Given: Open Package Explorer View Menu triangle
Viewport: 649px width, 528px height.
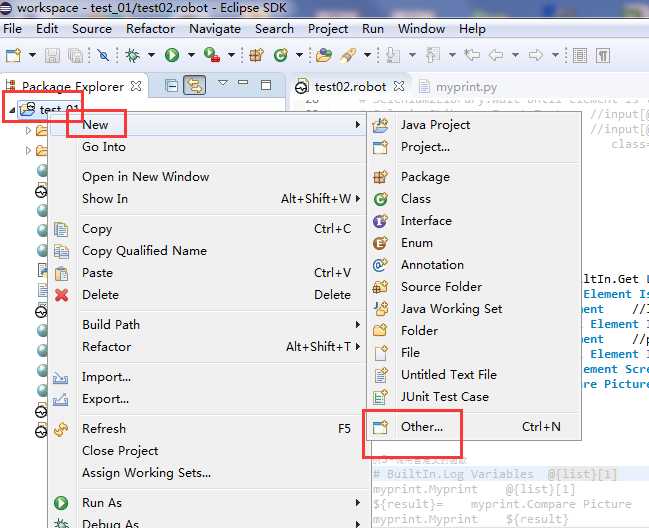Looking at the screenshot, I should point(223,83).
